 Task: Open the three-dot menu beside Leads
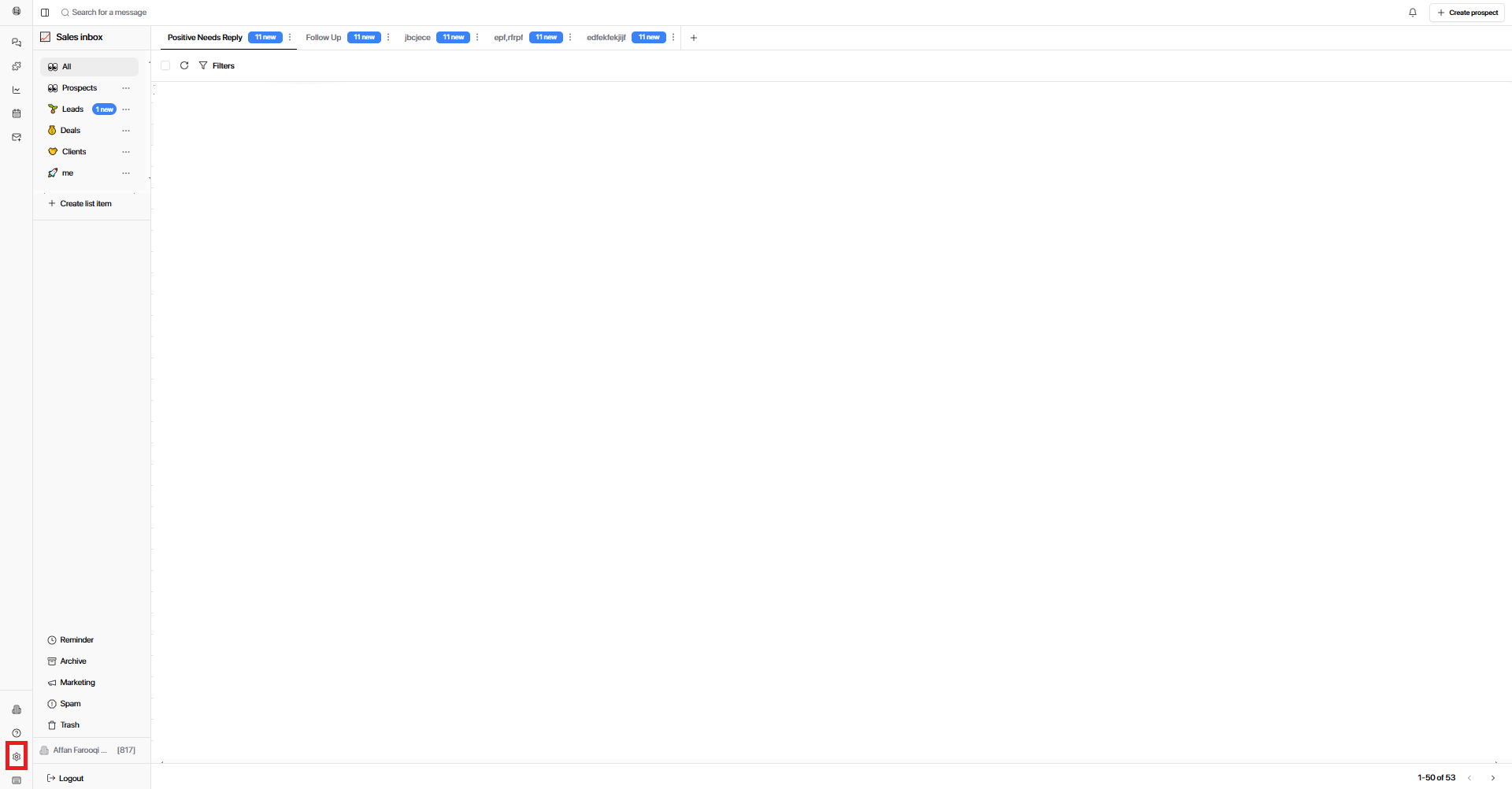(126, 109)
